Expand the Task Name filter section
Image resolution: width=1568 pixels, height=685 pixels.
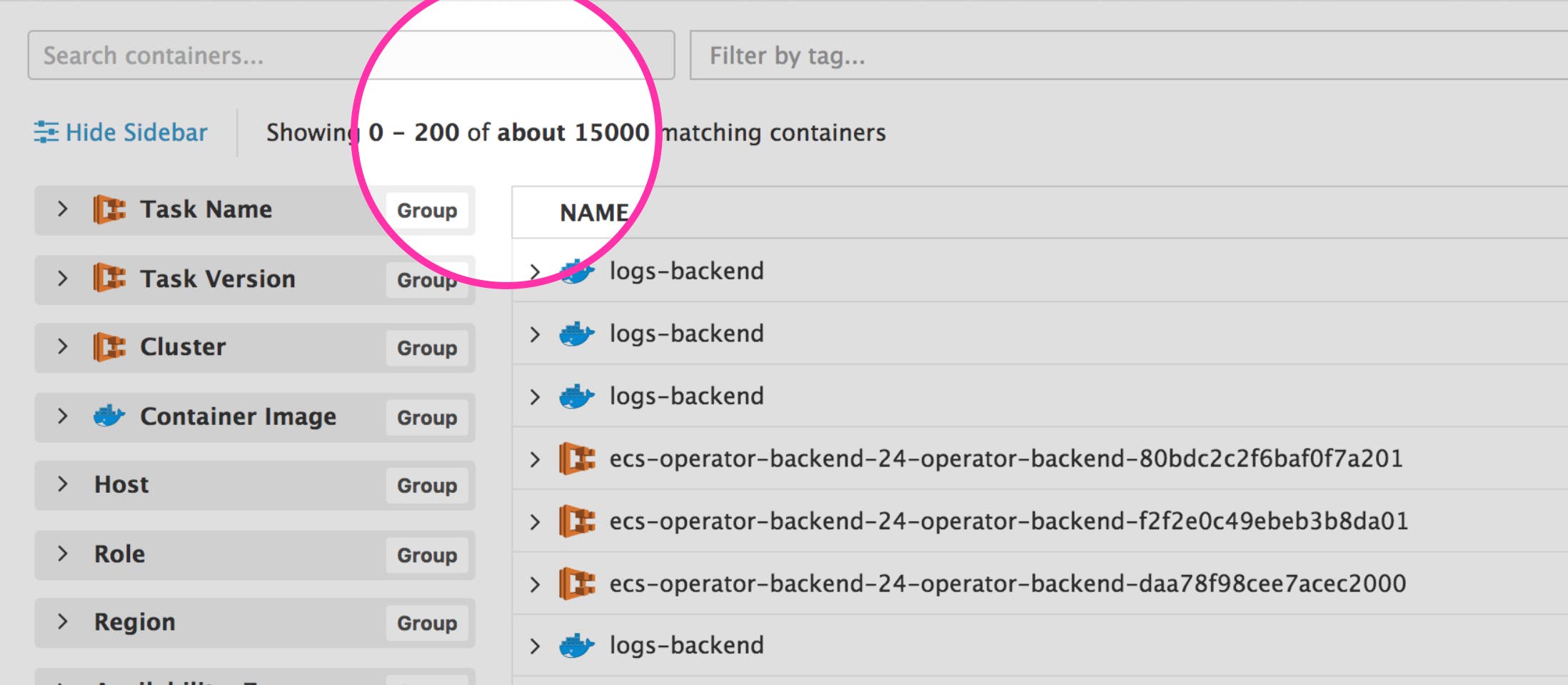click(61, 209)
